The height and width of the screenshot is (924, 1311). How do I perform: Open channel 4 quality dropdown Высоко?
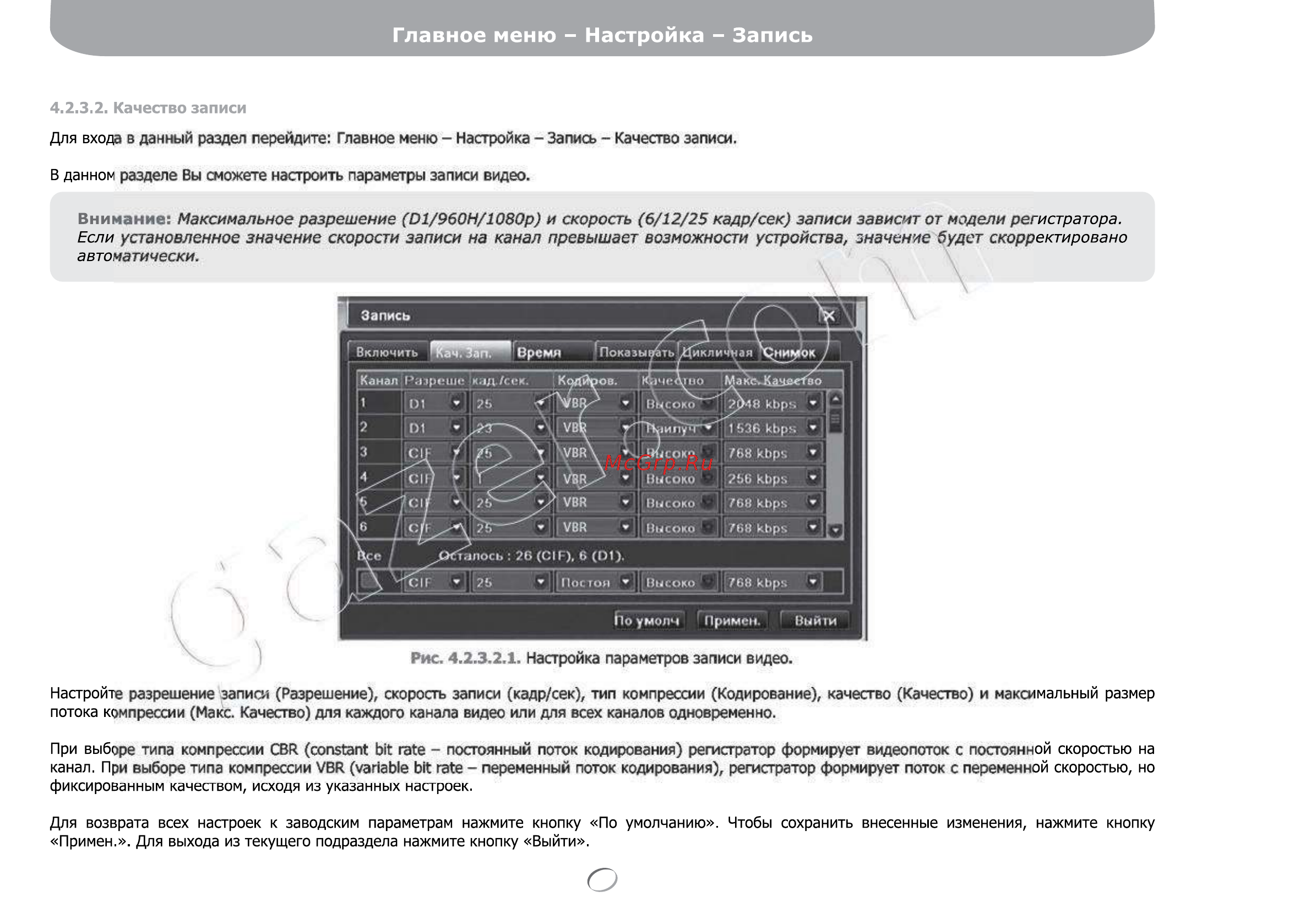pos(679,478)
